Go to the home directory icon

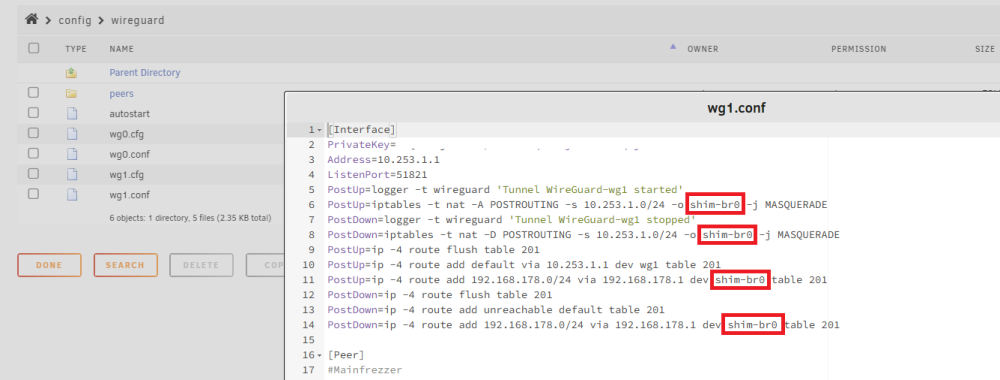(31, 19)
